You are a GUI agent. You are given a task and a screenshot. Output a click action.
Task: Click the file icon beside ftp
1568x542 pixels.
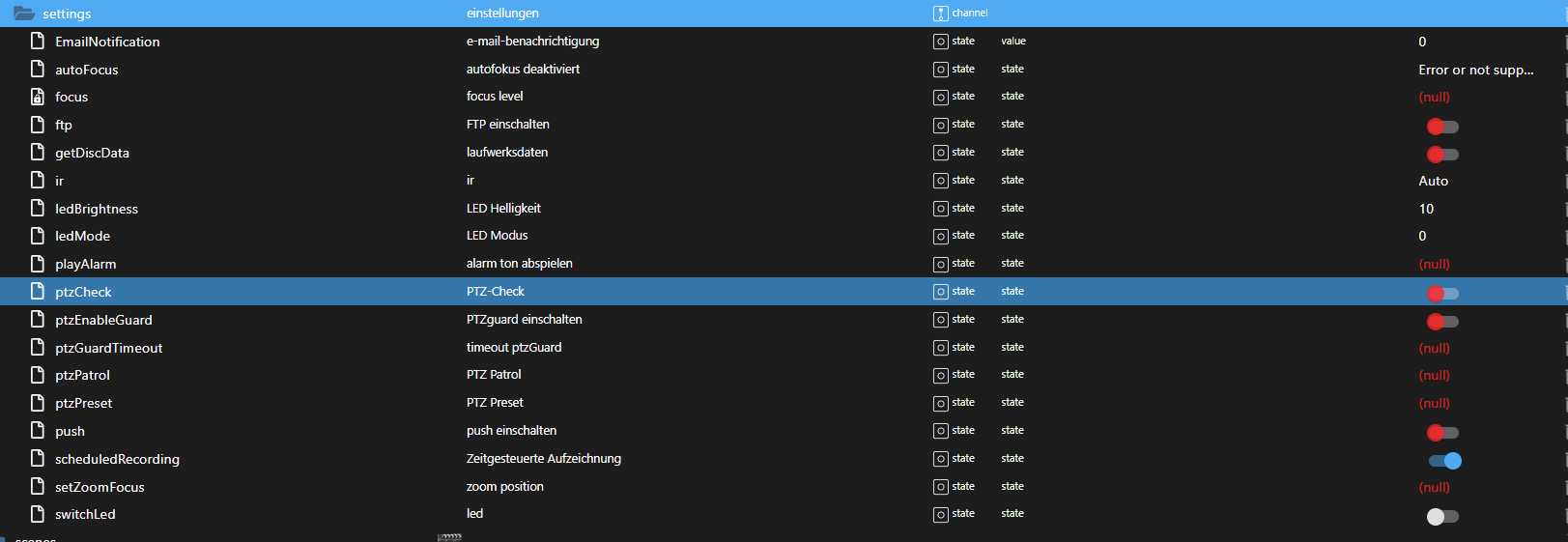tap(38, 125)
